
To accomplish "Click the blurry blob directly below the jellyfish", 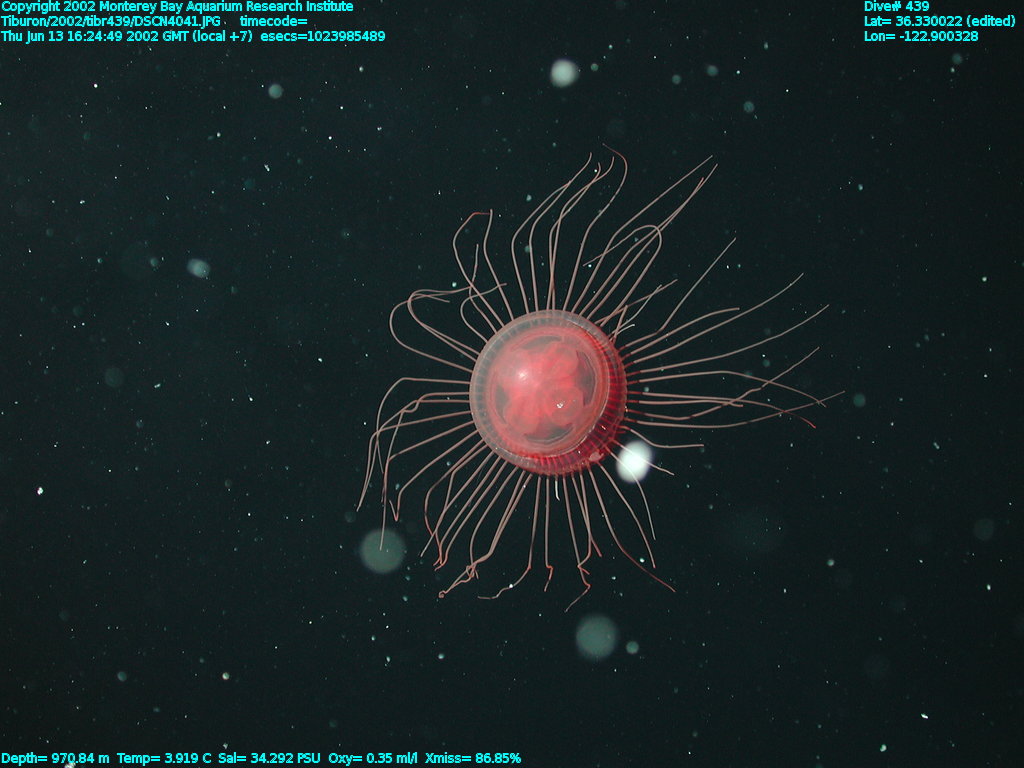I will [x=596, y=636].
